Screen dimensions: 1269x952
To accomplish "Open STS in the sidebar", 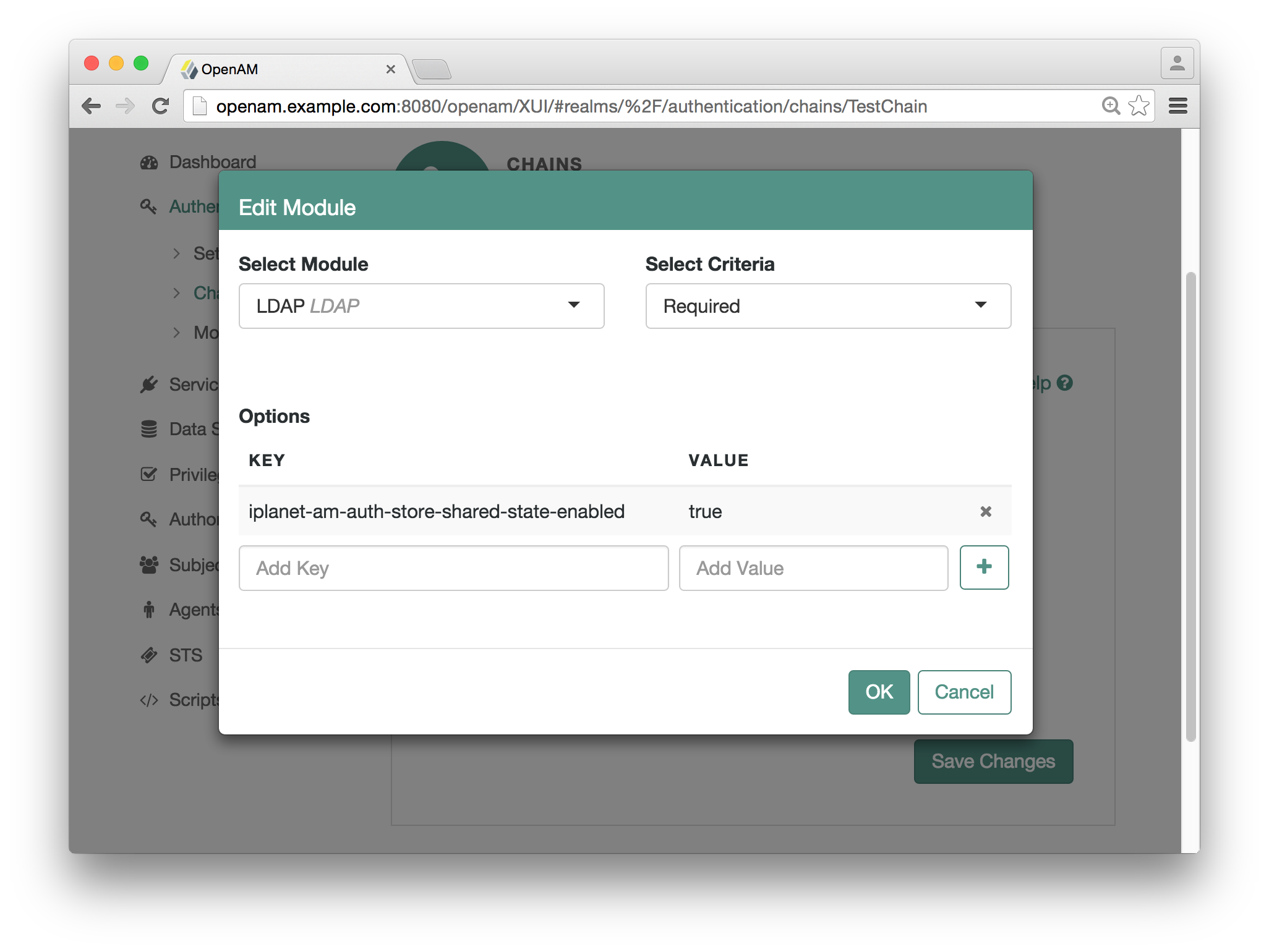I will 186,655.
